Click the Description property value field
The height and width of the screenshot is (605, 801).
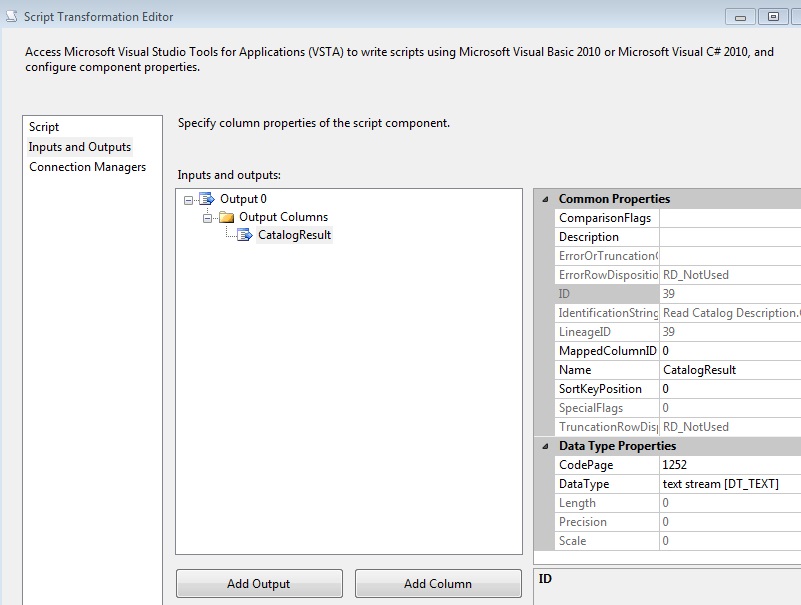tap(730, 237)
